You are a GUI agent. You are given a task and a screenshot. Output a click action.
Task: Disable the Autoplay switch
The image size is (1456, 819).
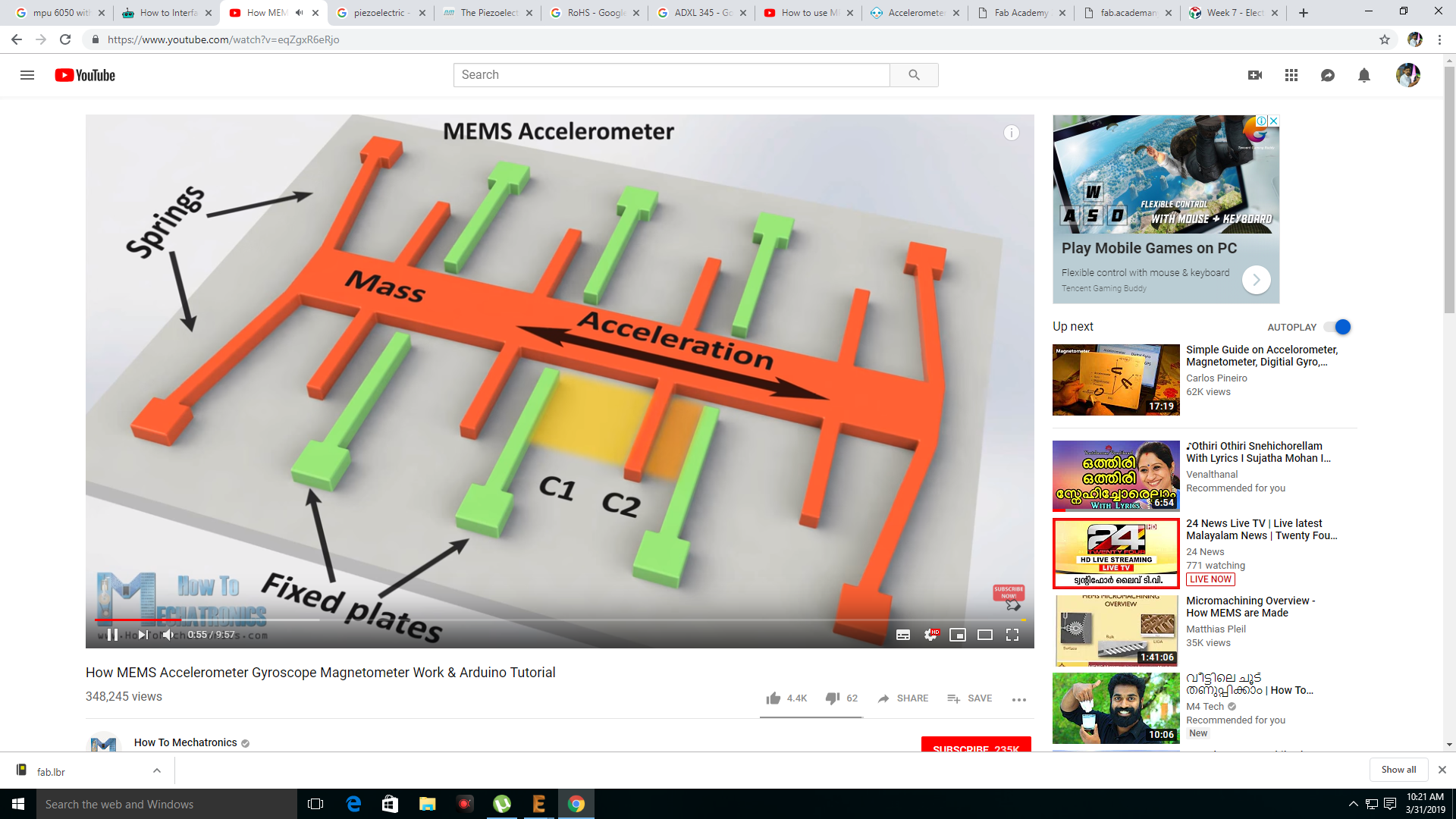[1338, 327]
